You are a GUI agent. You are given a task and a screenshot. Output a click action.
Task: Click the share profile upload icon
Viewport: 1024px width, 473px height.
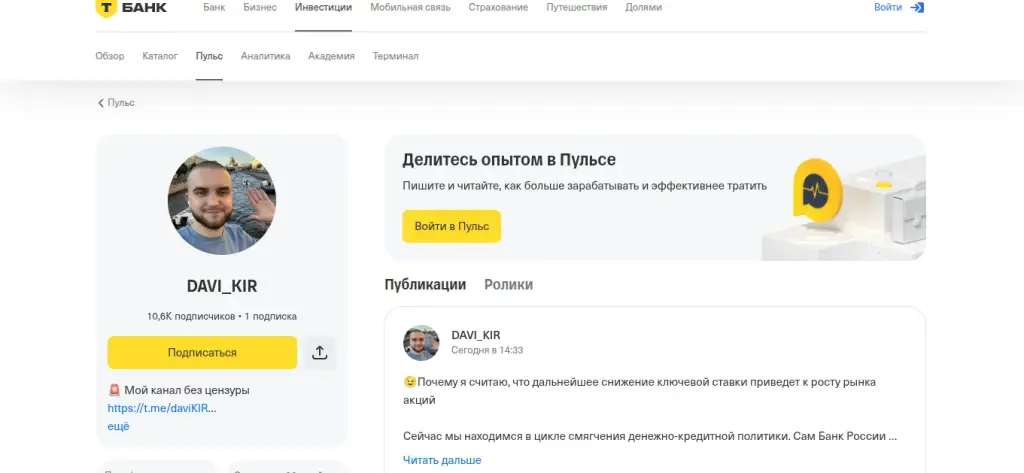[319, 353]
